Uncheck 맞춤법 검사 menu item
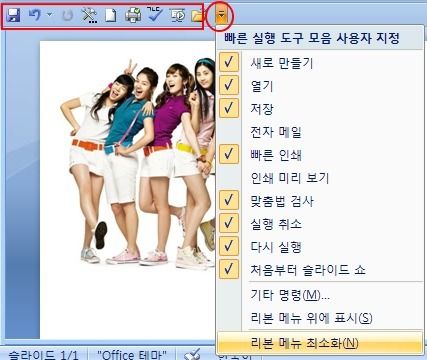 pos(319,200)
